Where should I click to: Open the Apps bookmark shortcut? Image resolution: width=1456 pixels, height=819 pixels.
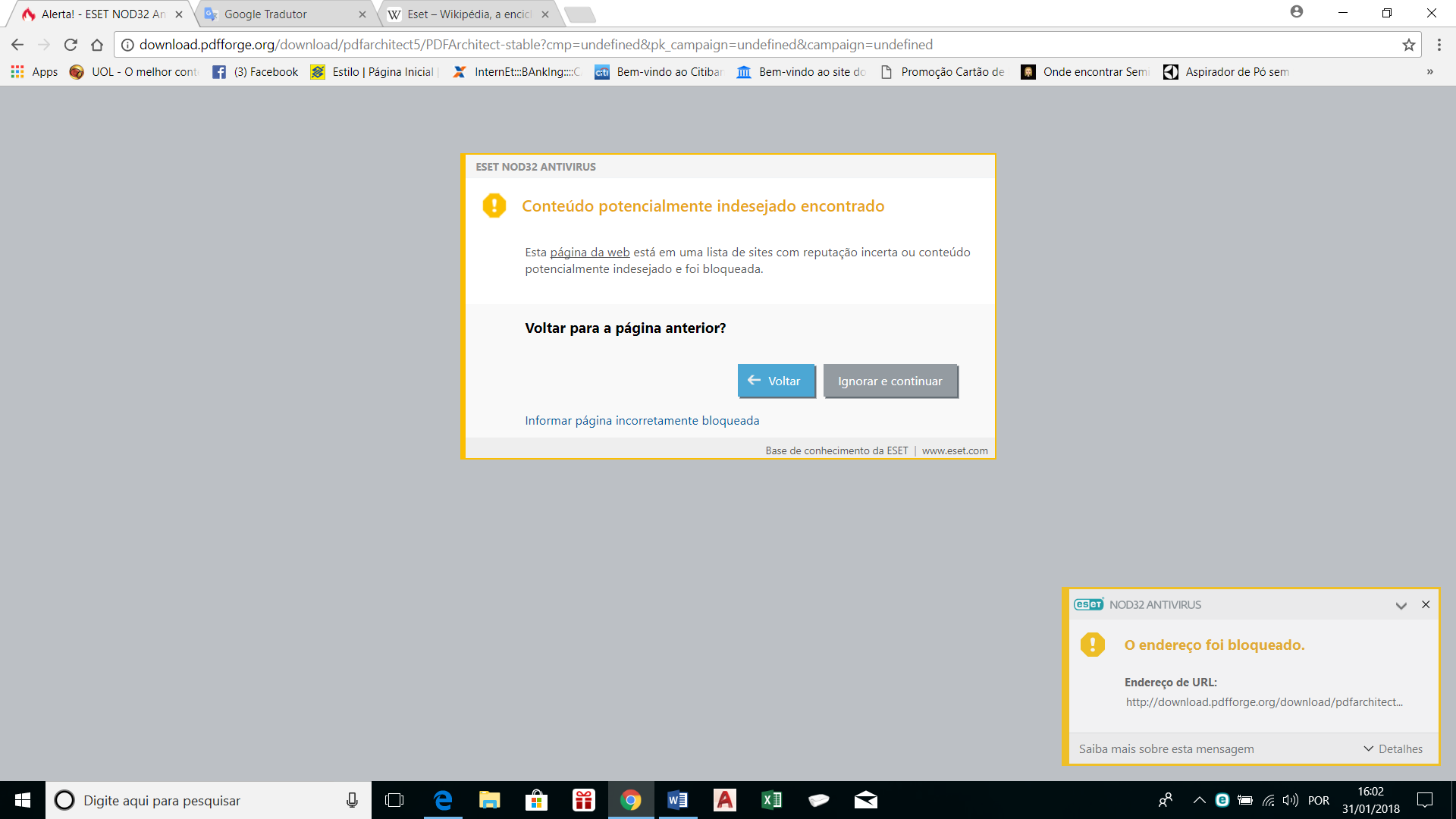[x=34, y=72]
